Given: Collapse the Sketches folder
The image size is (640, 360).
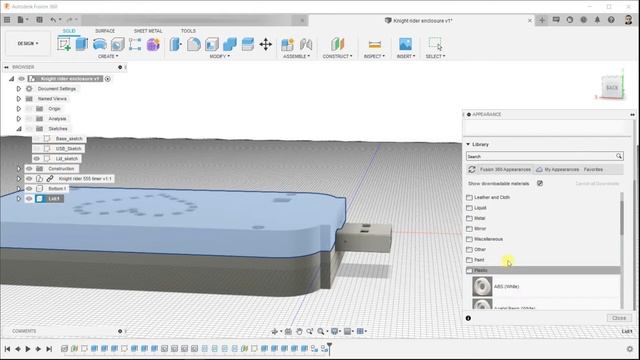Looking at the screenshot, I should [18, 129].
